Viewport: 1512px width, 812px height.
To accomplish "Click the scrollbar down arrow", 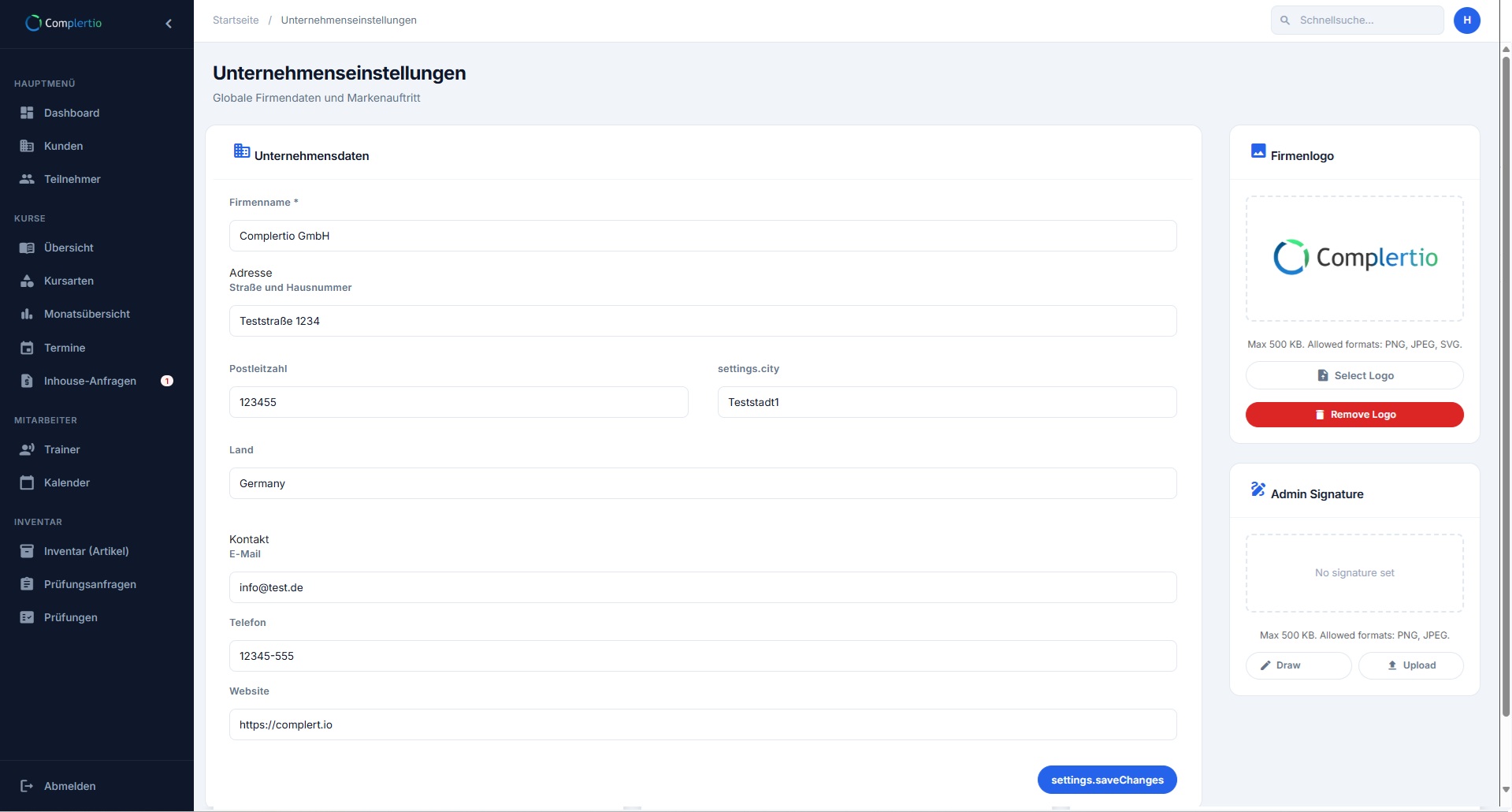I will (x=1506, y=789).
